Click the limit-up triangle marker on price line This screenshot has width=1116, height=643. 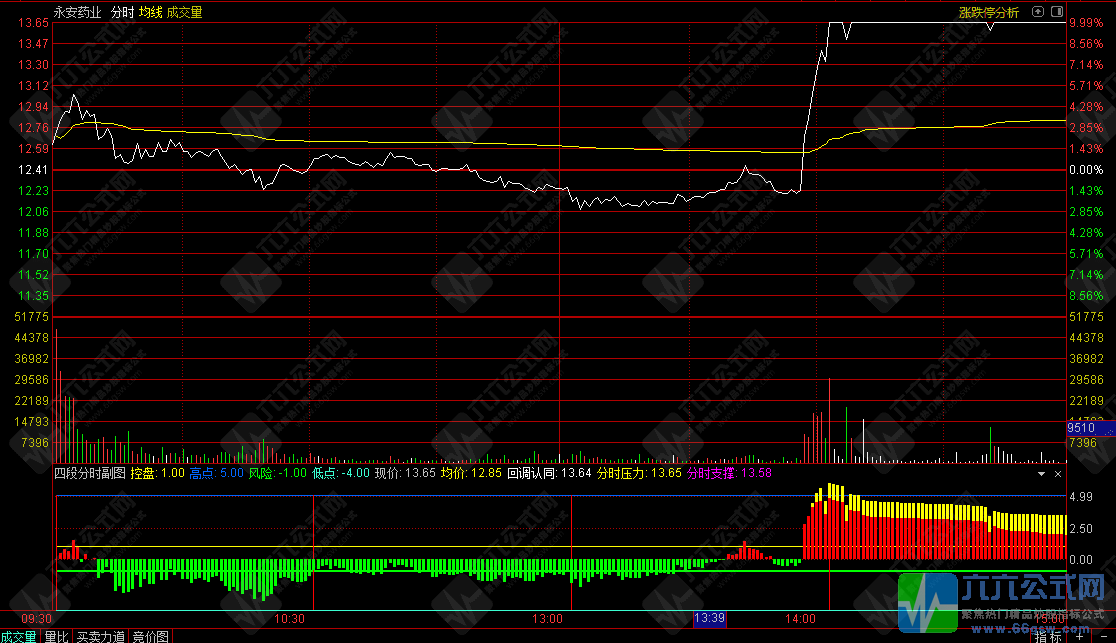990,27
